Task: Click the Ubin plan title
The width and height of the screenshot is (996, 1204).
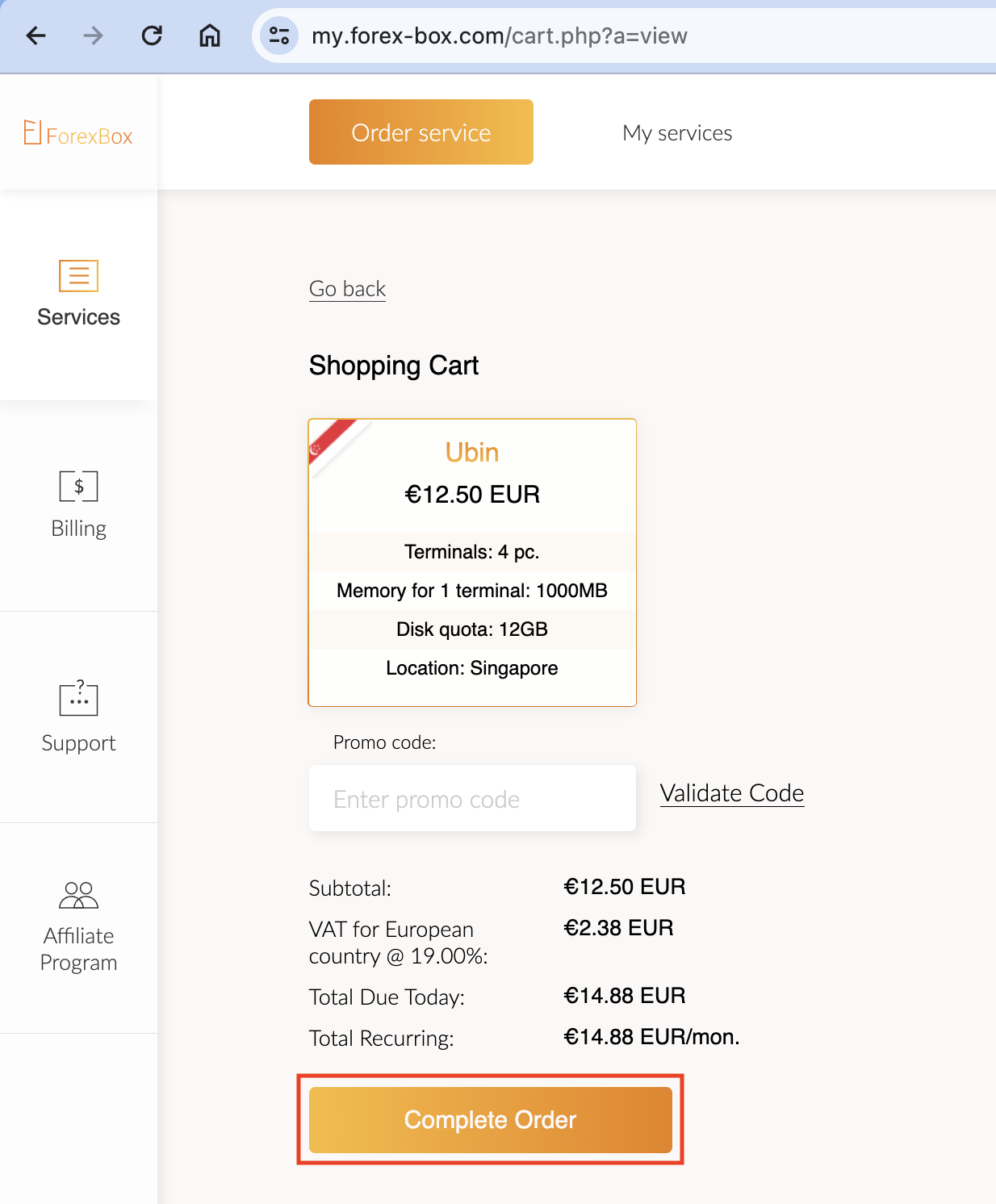Action: [x=472, y=453]
